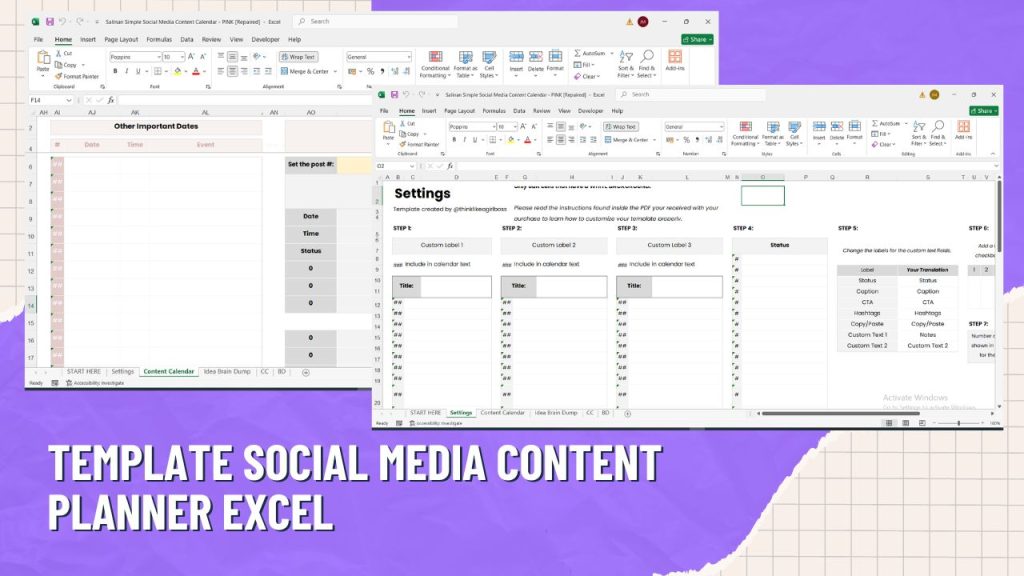Screen dimensions: 1024x576
Task: Open the Formulas ribbon tab in the front window
Action: point(494,111)
